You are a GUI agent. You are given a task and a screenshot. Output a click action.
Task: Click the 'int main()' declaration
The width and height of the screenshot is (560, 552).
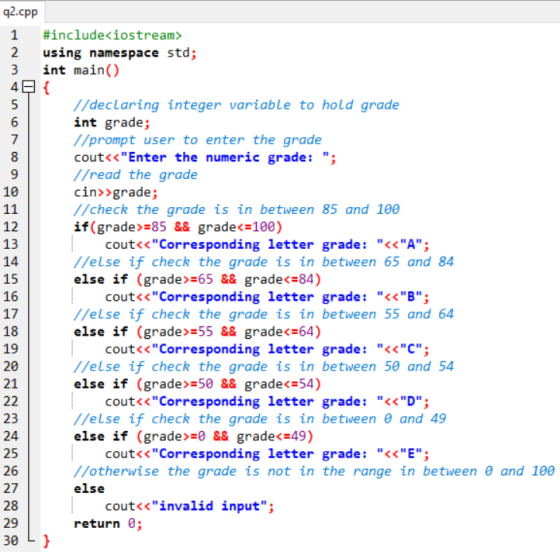[x=81, y=70]
